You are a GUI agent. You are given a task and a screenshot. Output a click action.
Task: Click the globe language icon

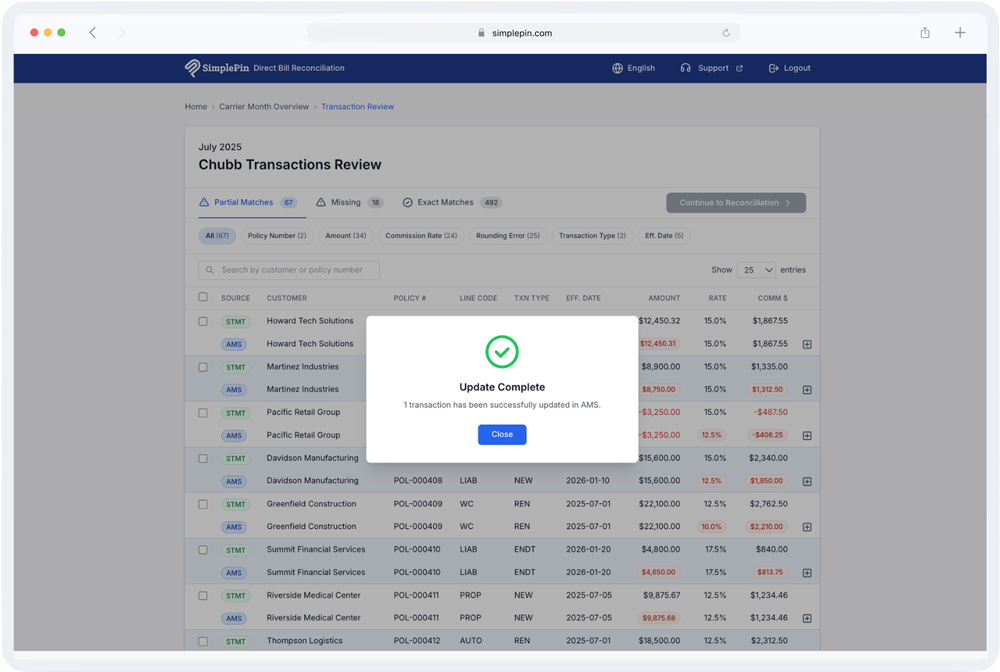(617, 68)
